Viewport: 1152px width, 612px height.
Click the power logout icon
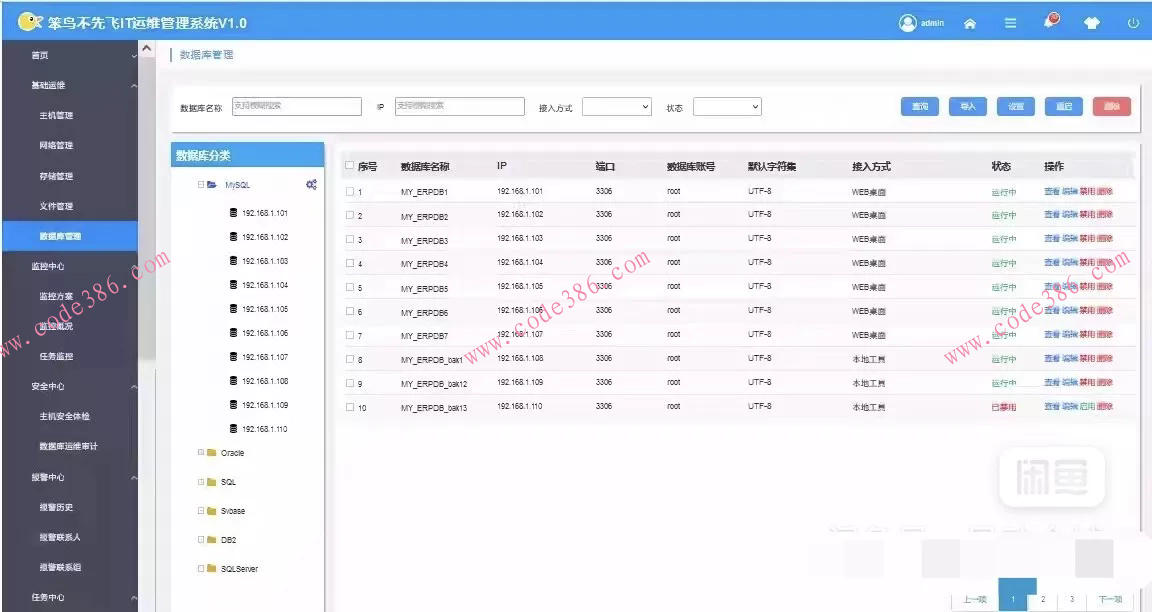coord(1133,23)
